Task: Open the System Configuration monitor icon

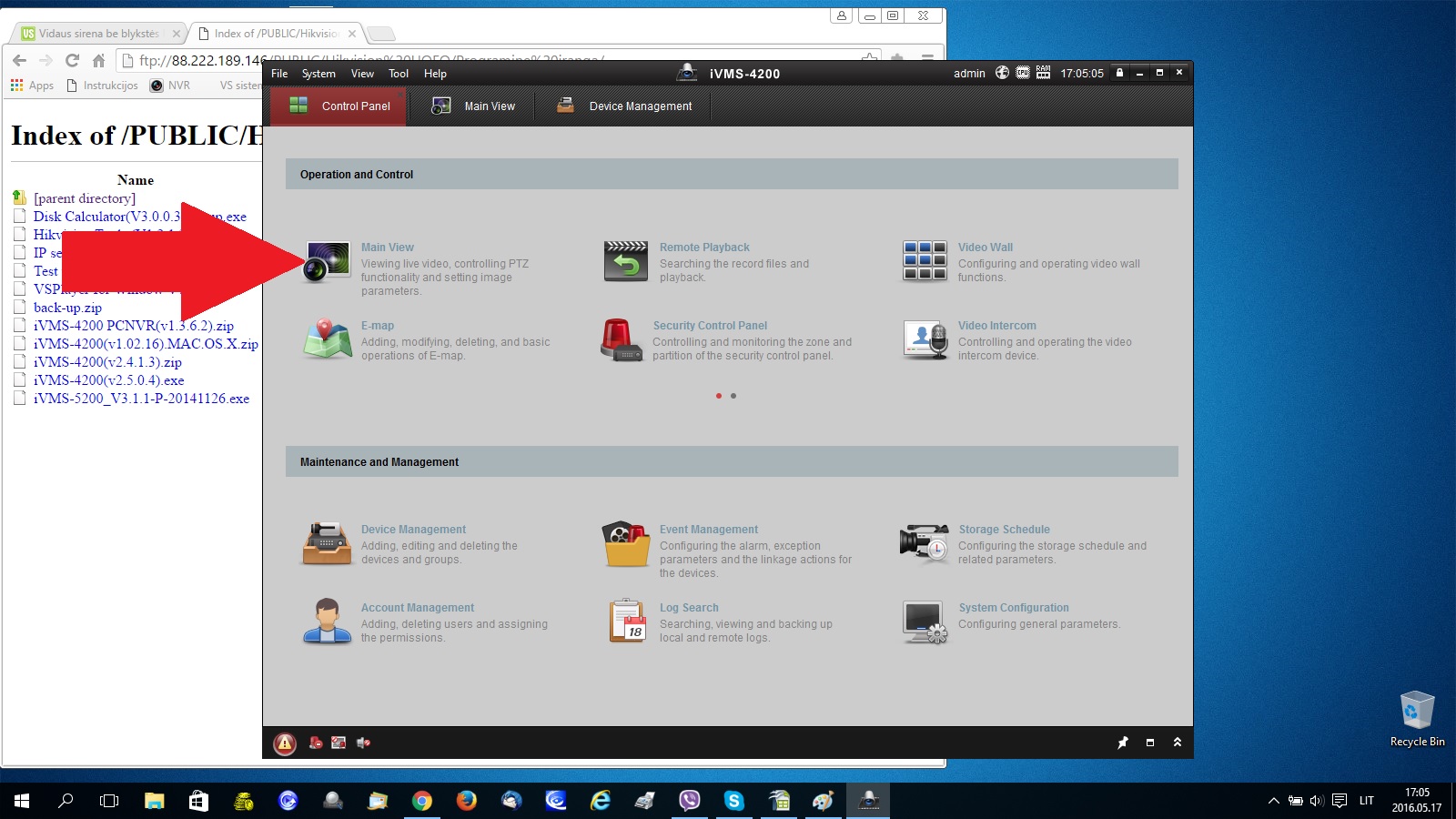Action: 925,622
